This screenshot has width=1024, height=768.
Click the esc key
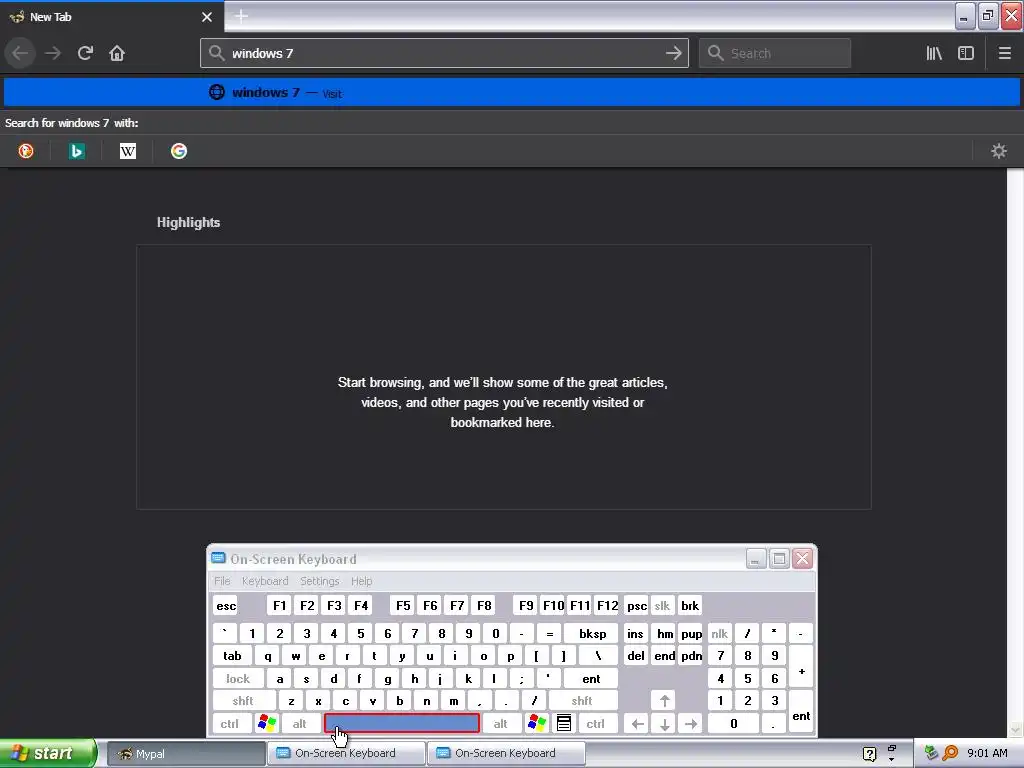point(226,605)
